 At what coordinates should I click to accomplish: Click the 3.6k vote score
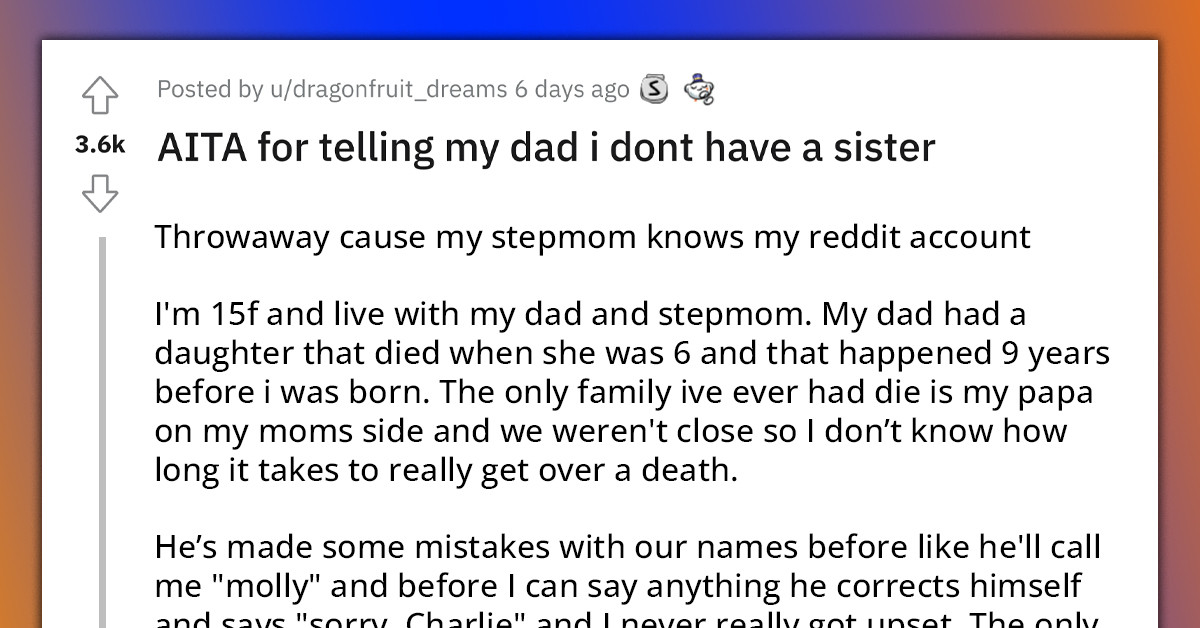(x=100, y=144)
